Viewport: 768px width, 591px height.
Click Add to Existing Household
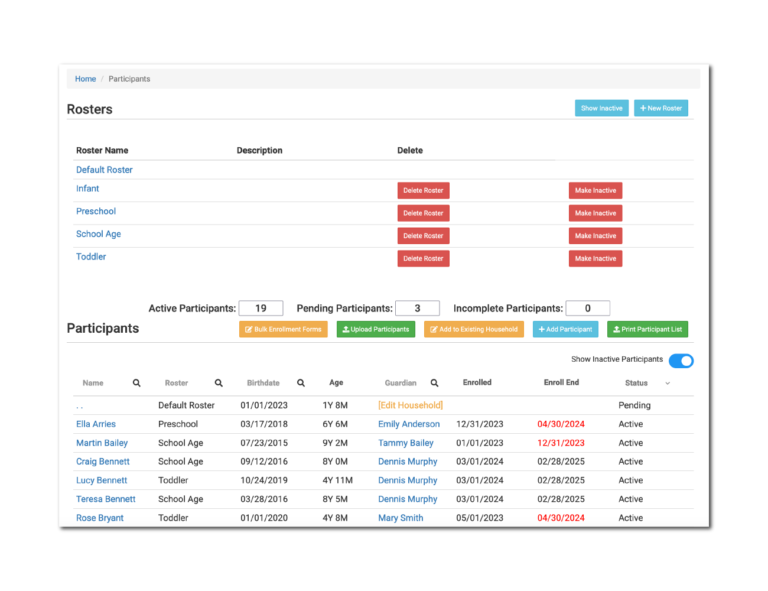(x=473, y=329)
